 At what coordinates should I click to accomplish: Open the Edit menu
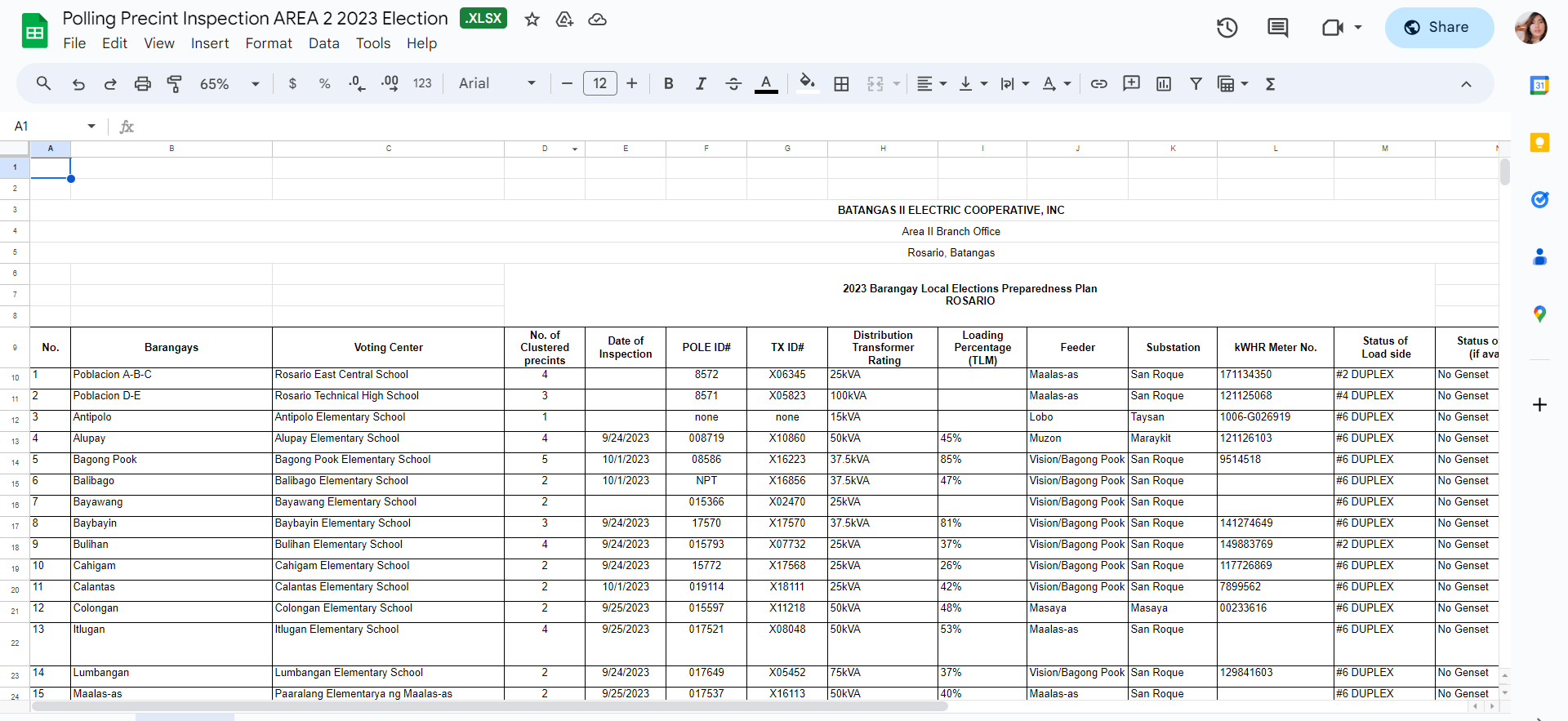(x=114, y=43)
